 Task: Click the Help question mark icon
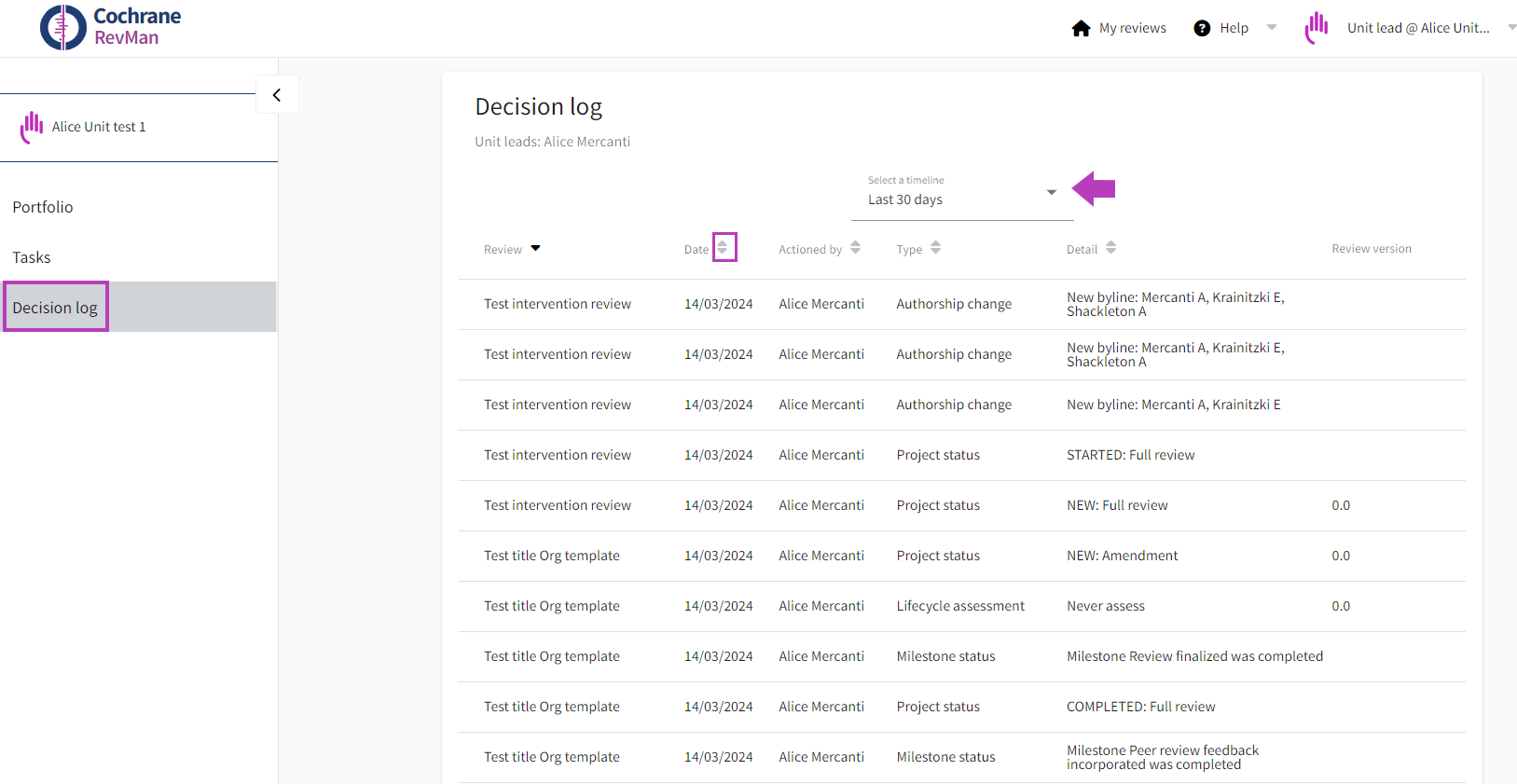(1202, 28)
